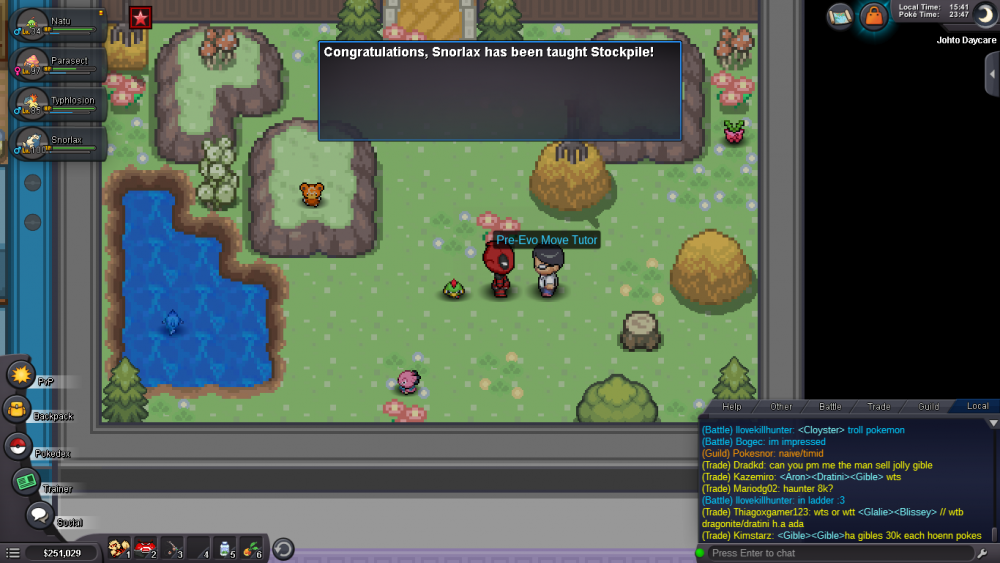Click the chat settings wrench icon
The image size is (1000, 563).
coord(984,552)
